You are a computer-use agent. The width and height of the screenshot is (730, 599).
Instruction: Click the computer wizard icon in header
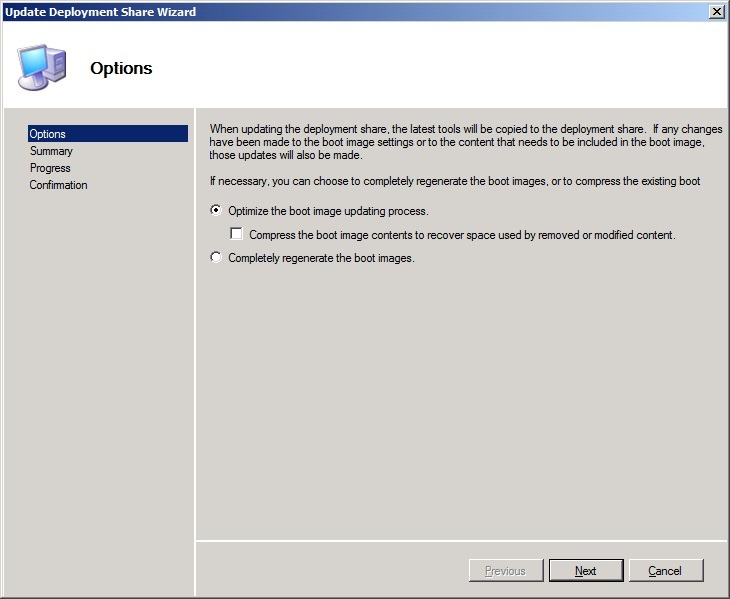[x=42, y=67]
